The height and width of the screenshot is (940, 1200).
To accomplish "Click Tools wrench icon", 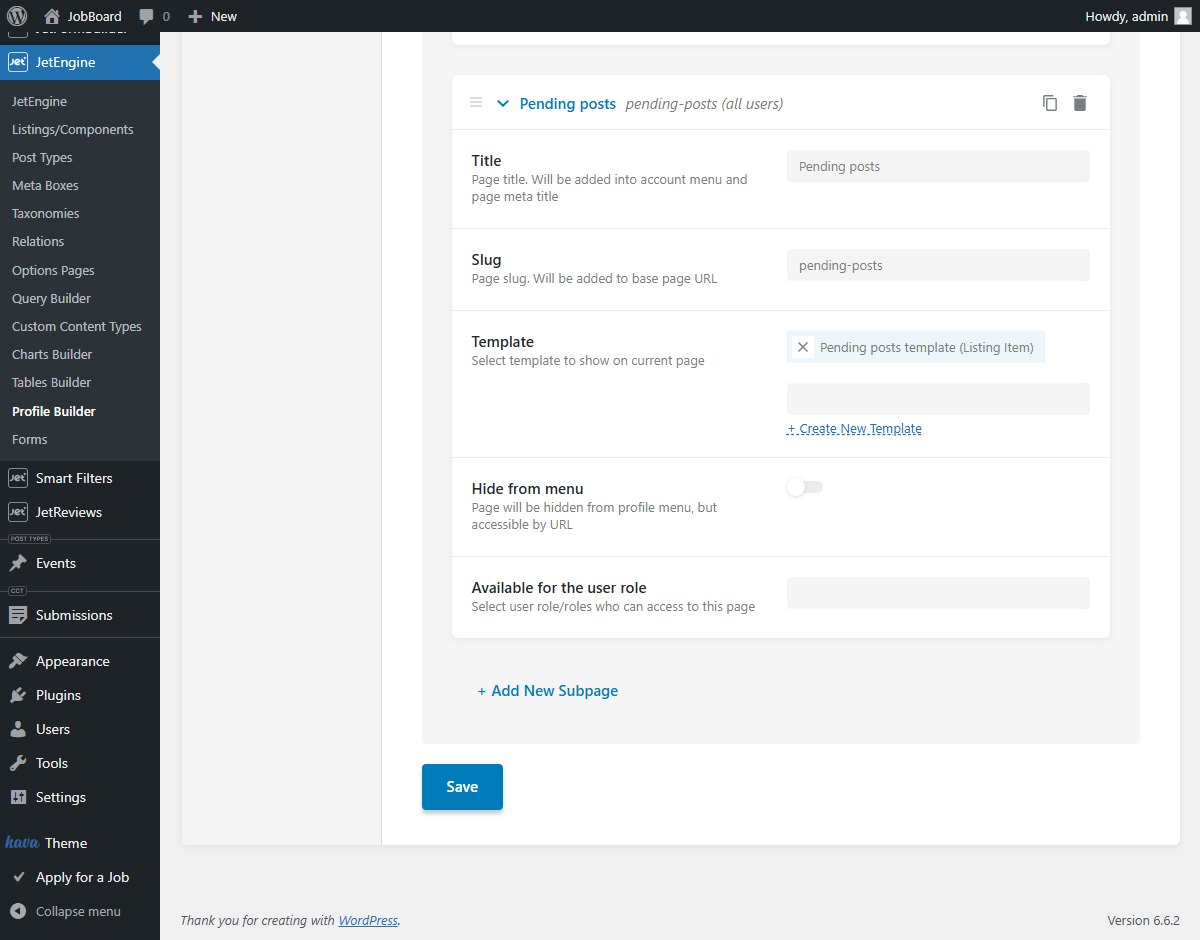I will coord(18,763).
